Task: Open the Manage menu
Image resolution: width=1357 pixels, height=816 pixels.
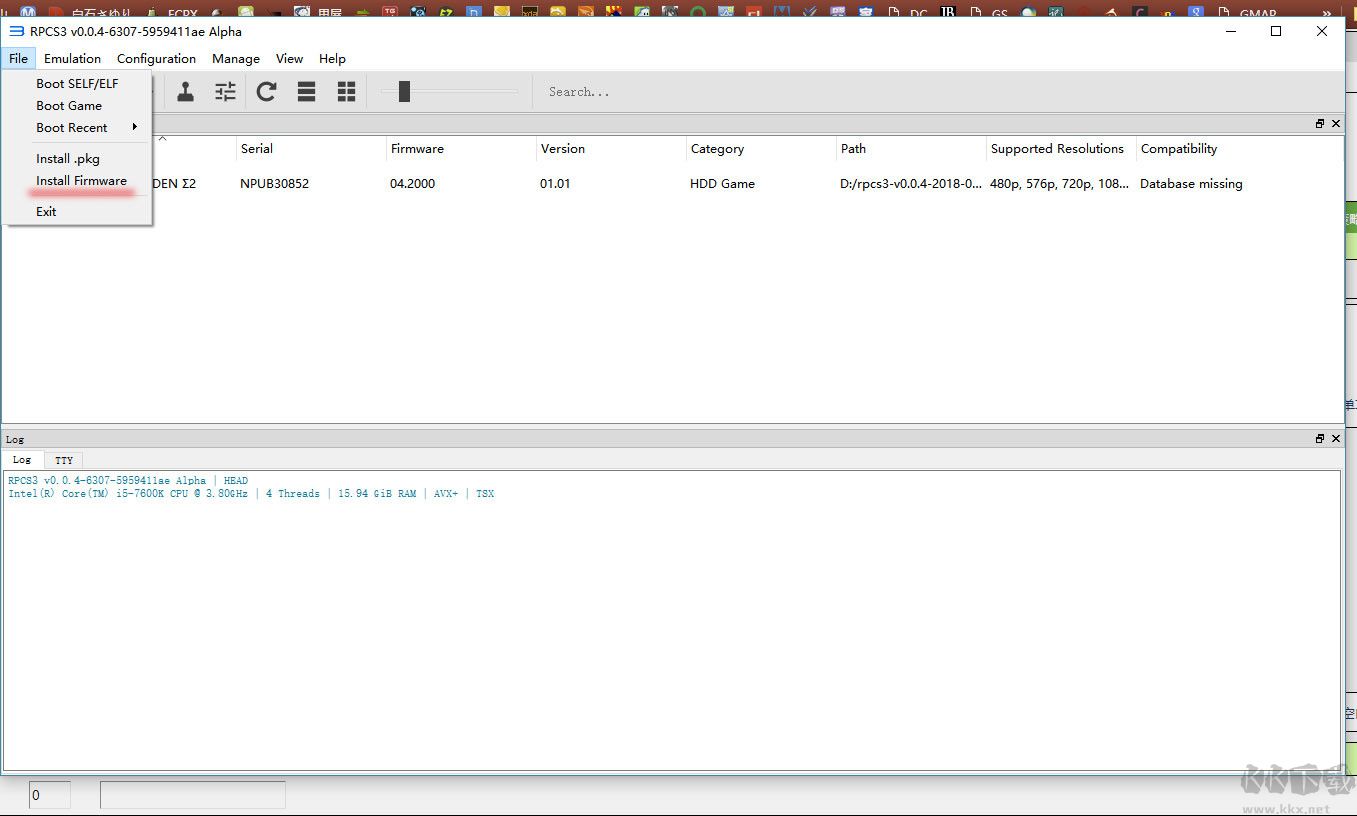Action: pyautogui.click(x=236, y=58)
